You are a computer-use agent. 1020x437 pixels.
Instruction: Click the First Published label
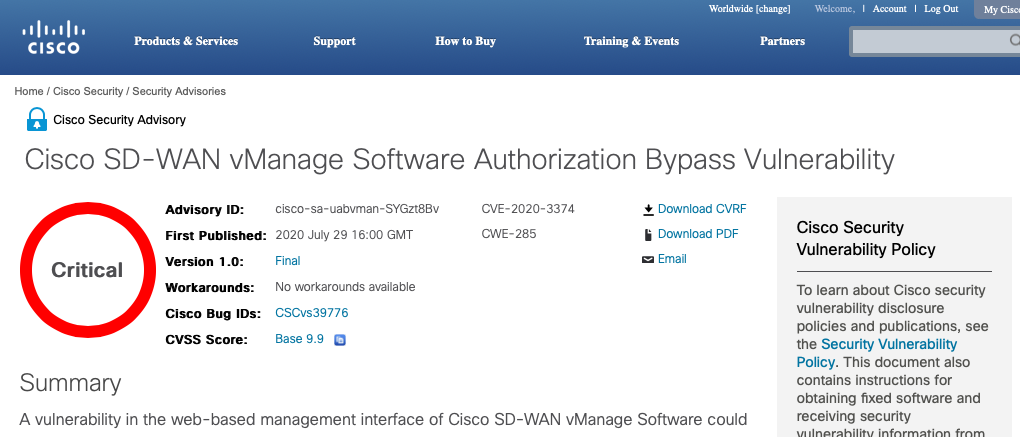click(x=216, y=235)
